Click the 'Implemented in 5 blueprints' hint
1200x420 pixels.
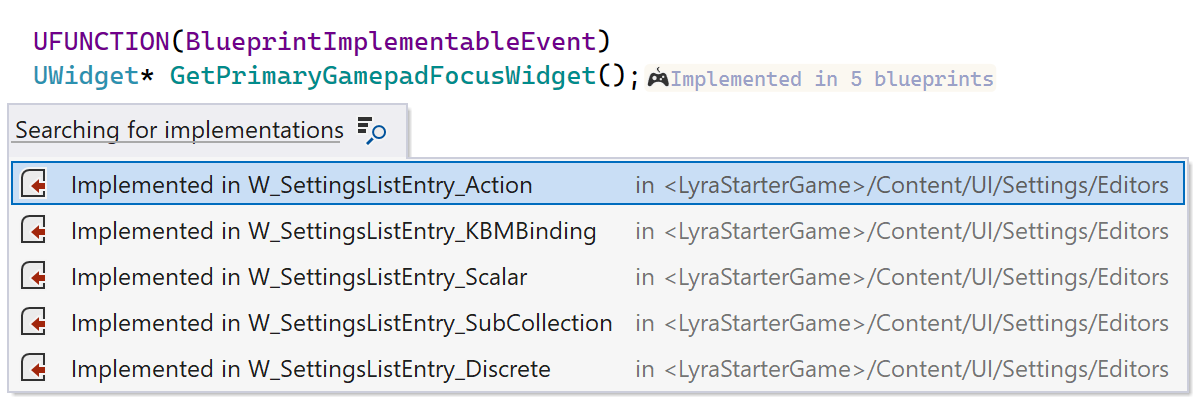pos(832,78)
